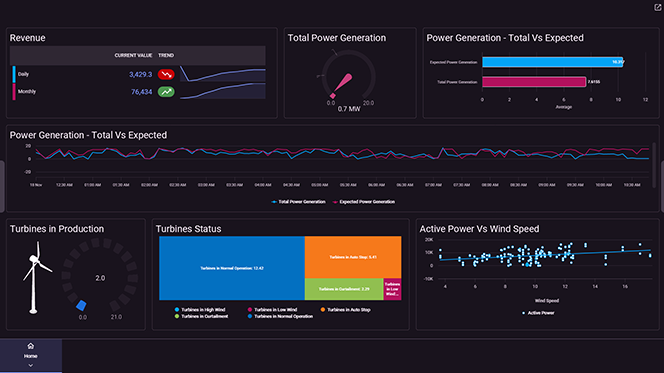This screenshot has width=664, height=373.
Task: Click the red downward trend icon for Daily
Action: click(x=166, y=75)
